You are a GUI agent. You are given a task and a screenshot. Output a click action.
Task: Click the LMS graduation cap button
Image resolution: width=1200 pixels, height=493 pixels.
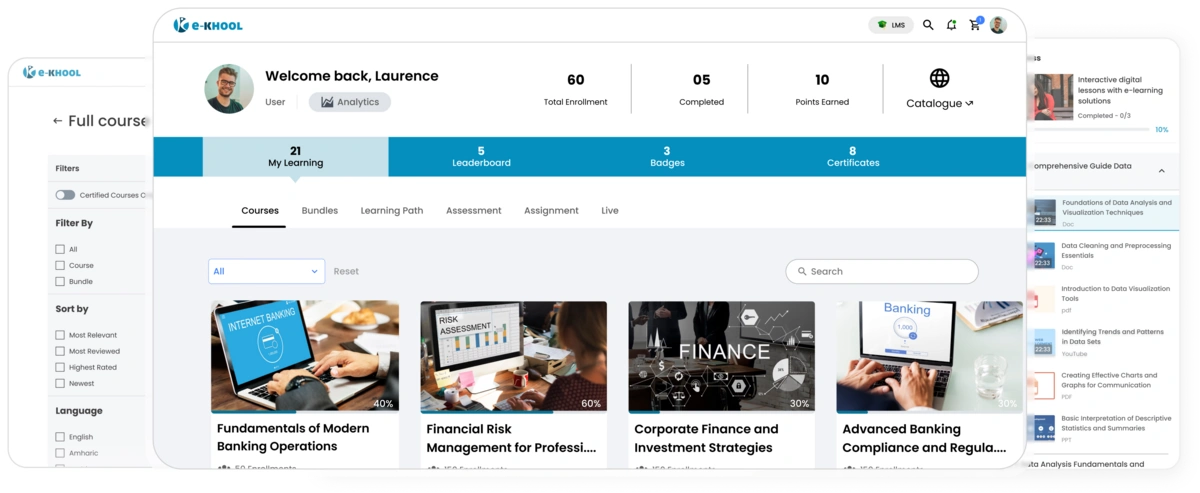tap(890, 25)
